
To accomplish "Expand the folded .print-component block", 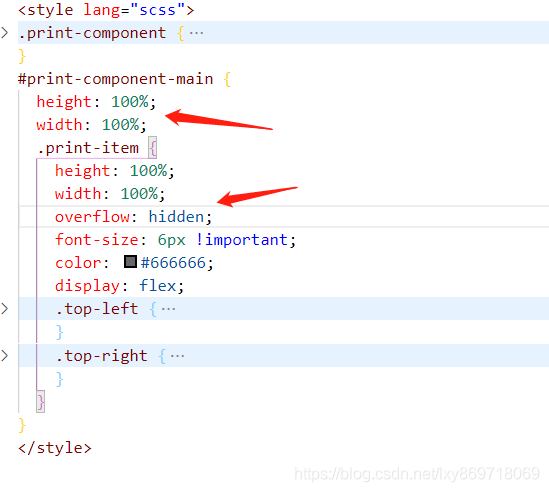I will point(5,33).
